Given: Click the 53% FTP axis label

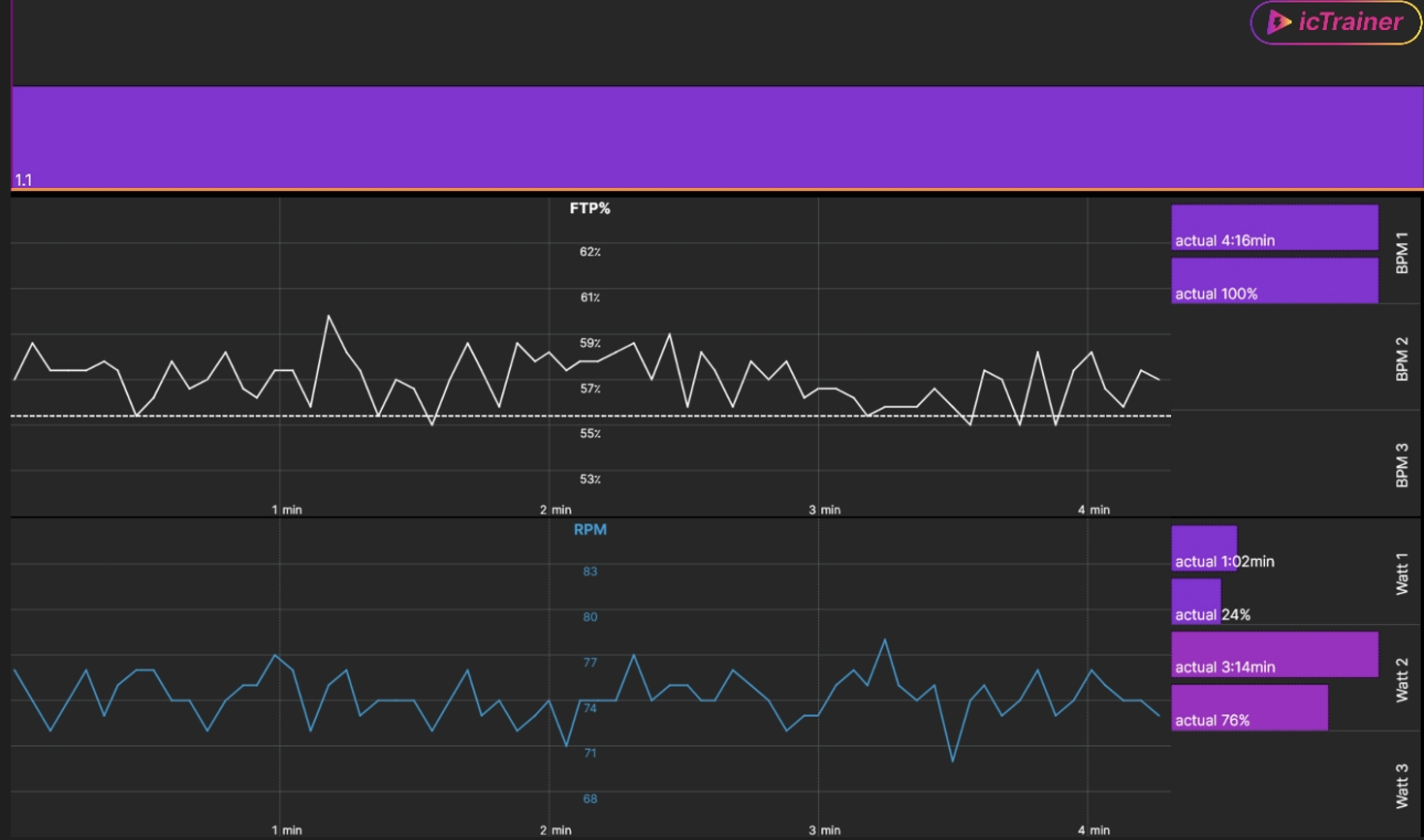Looking at the screenshot, I should (x=589, y=479).
